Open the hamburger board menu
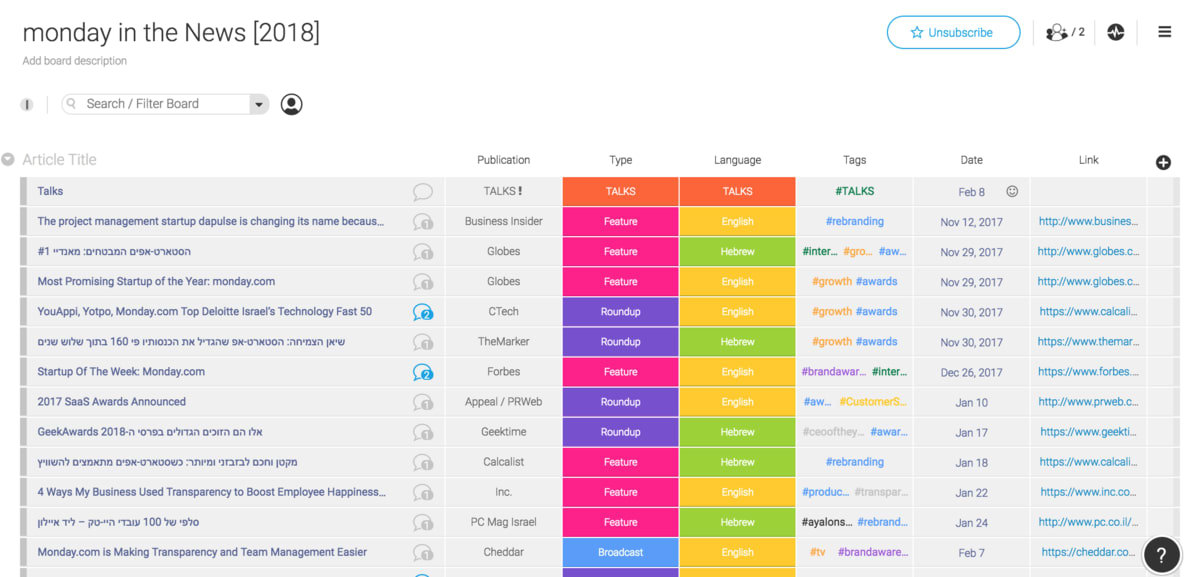 [1165, 32]
